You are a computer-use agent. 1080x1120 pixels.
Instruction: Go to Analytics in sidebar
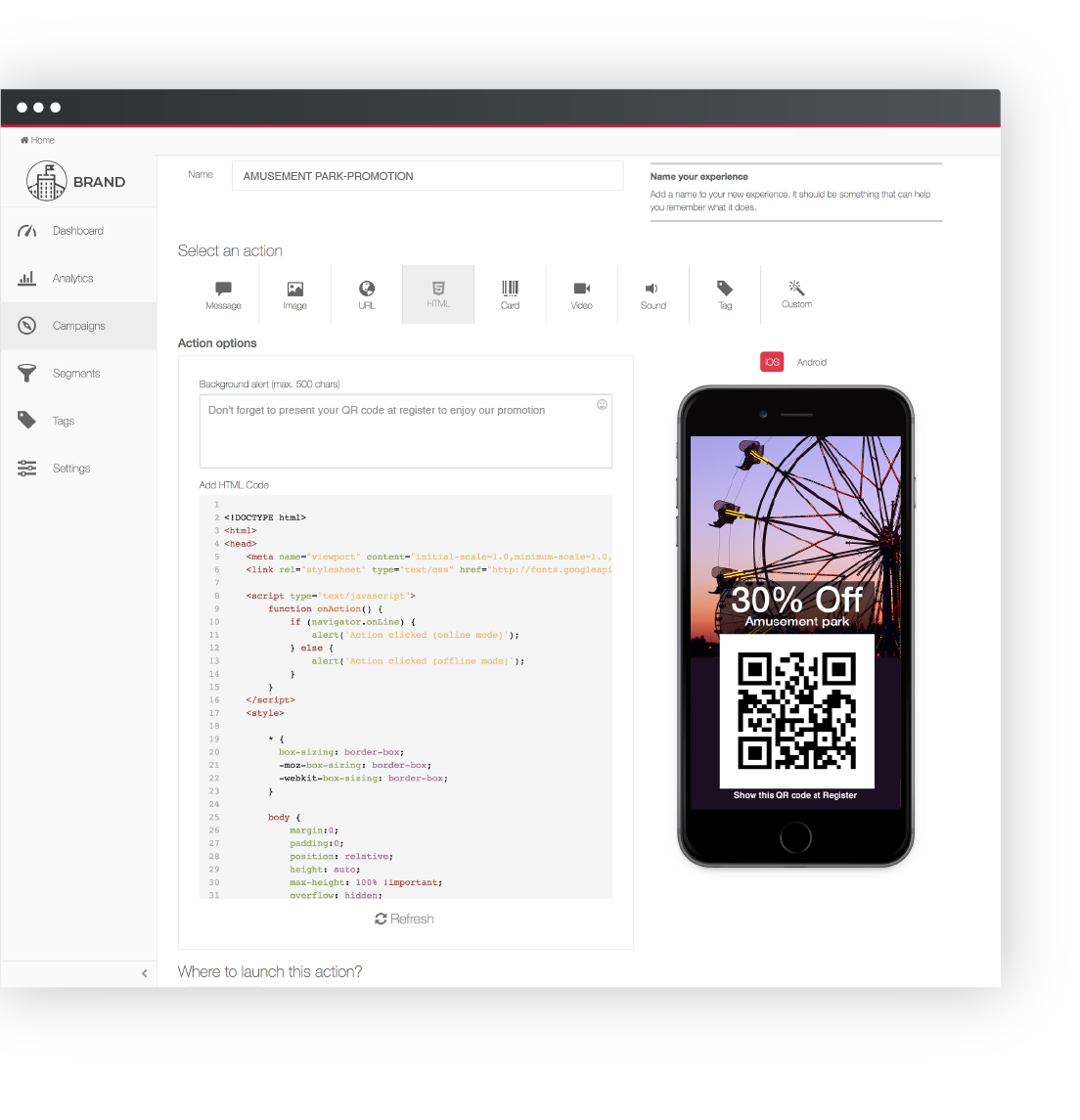click(78, 279)
